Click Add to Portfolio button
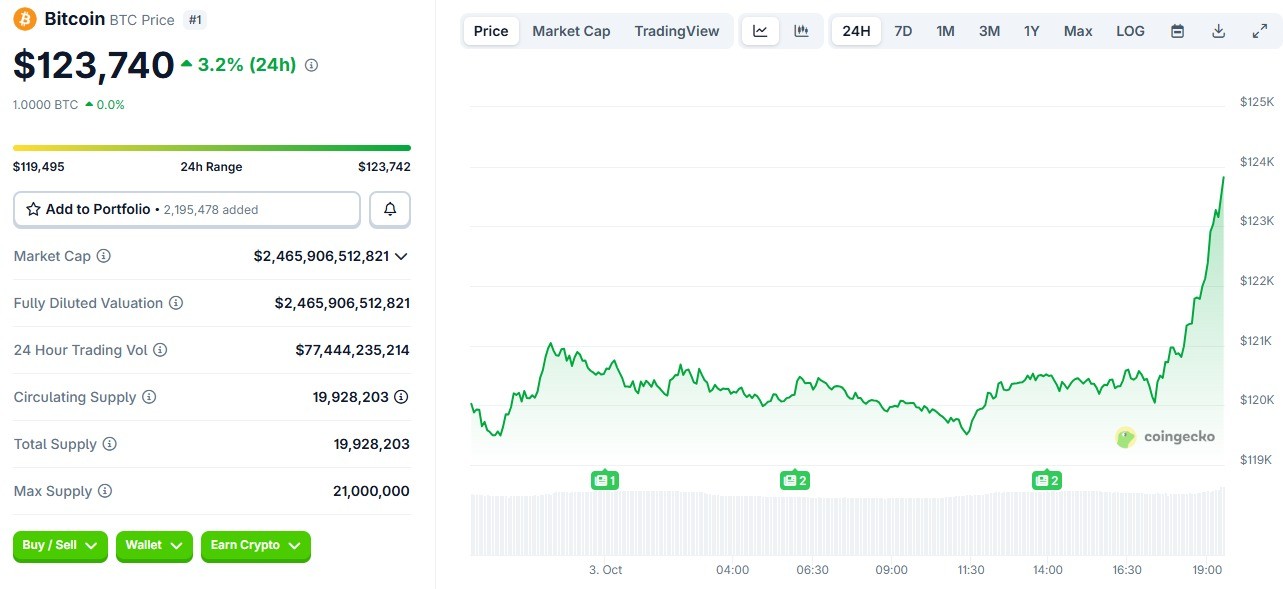The height and width of the screenshot is (589, 1283). click(187, 209)
